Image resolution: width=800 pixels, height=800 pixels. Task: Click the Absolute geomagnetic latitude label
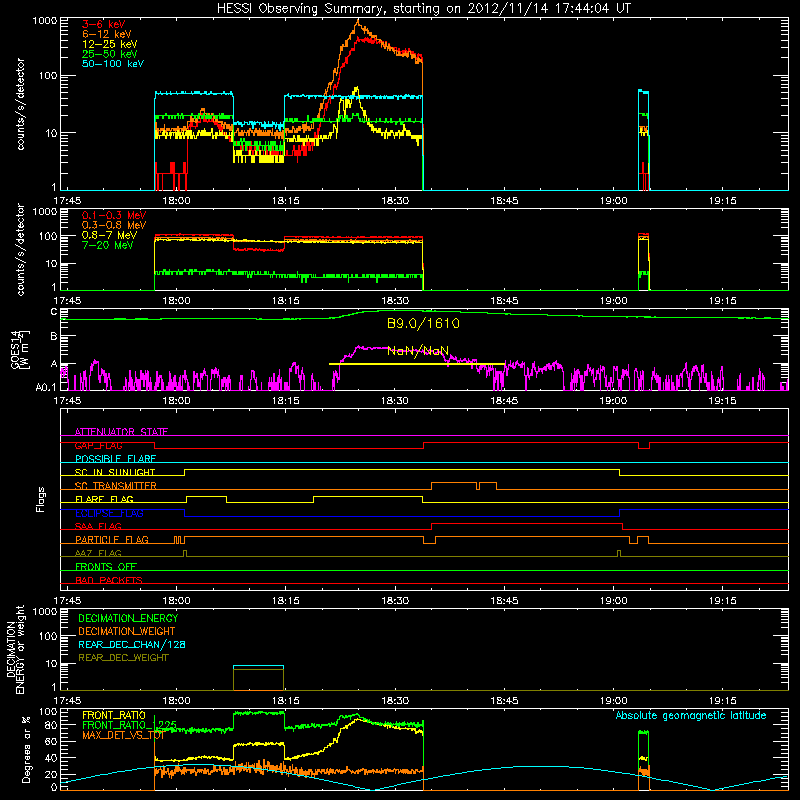click(x=691, y=716)
